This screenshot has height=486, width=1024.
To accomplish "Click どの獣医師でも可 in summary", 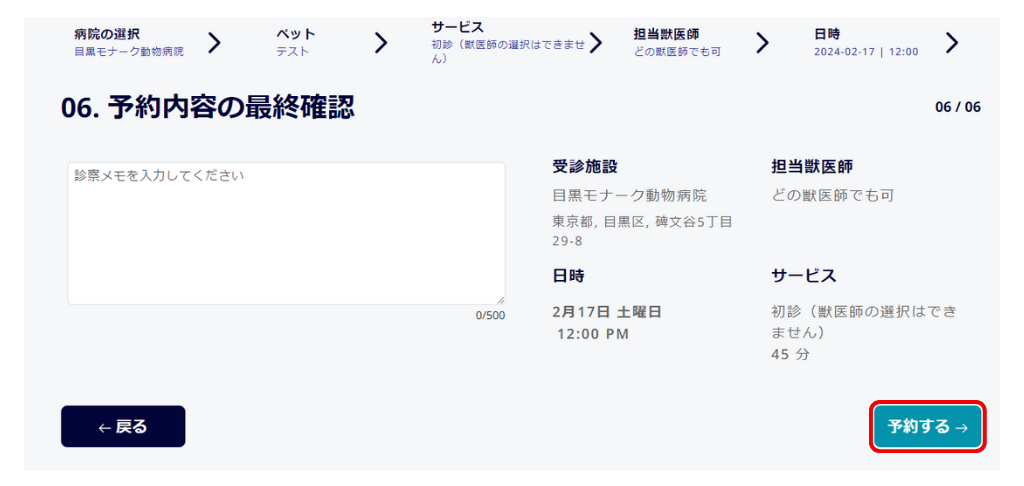I will click(833, 195).
